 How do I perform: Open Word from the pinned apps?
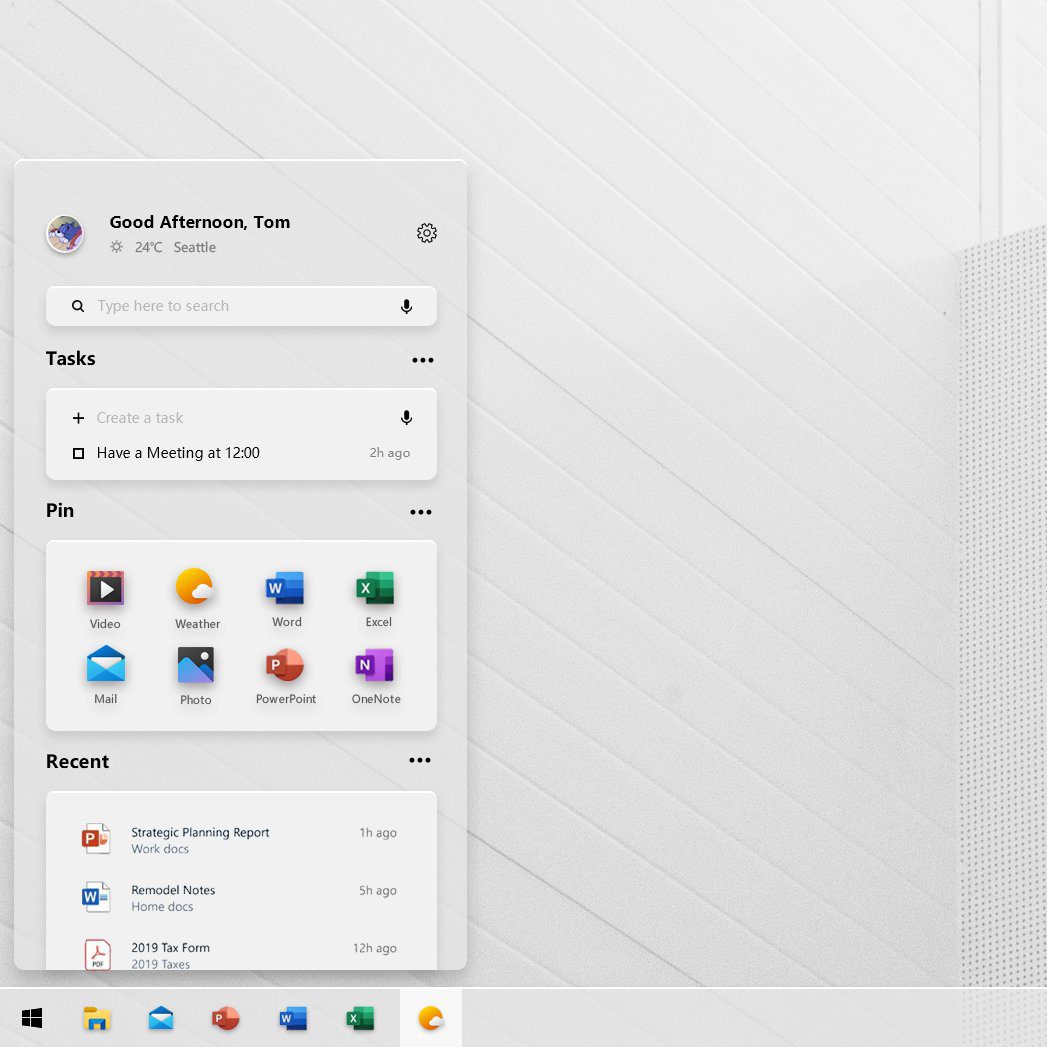[286, 599]
